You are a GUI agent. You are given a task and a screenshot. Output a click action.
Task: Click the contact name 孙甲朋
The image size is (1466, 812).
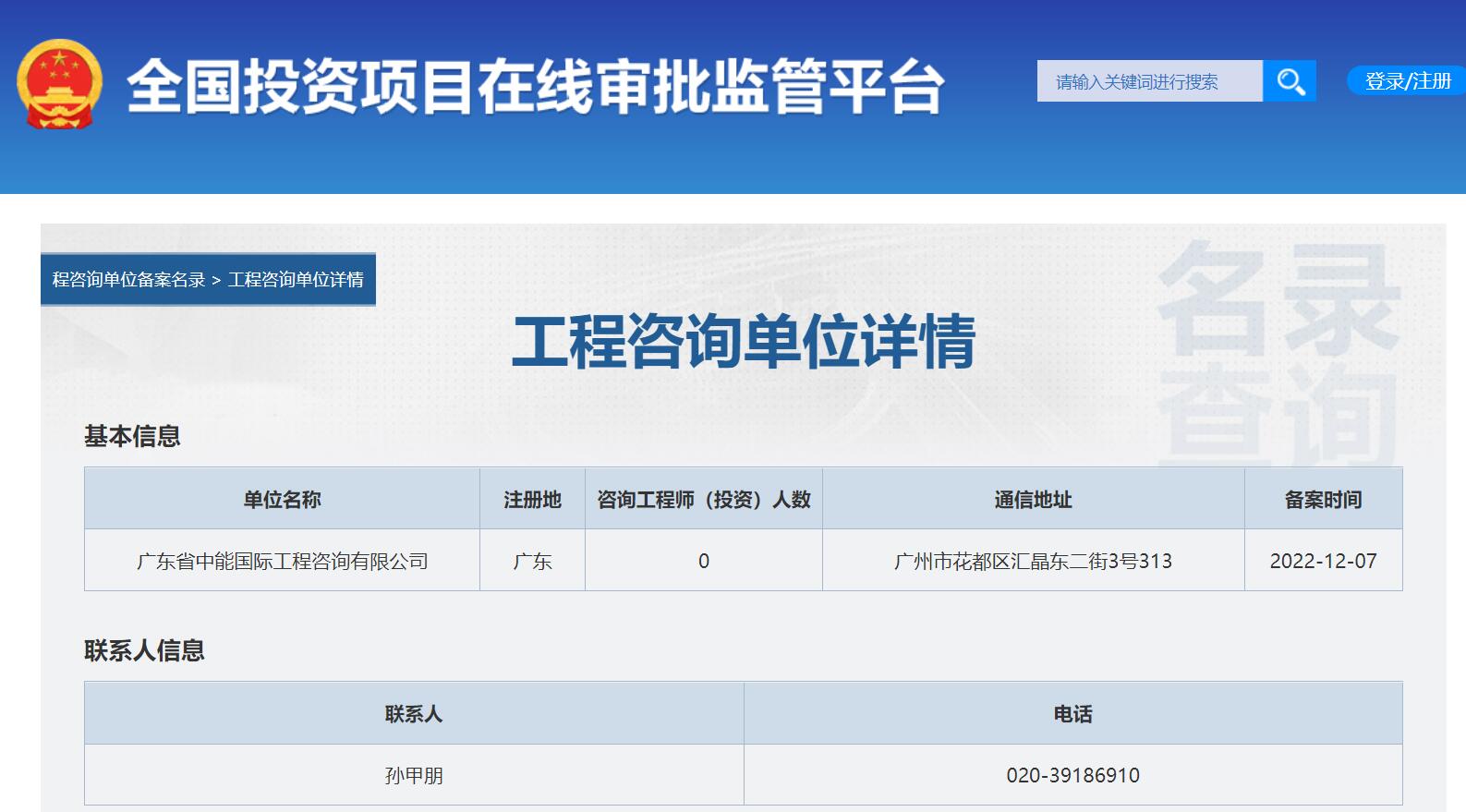coord(414,776)
